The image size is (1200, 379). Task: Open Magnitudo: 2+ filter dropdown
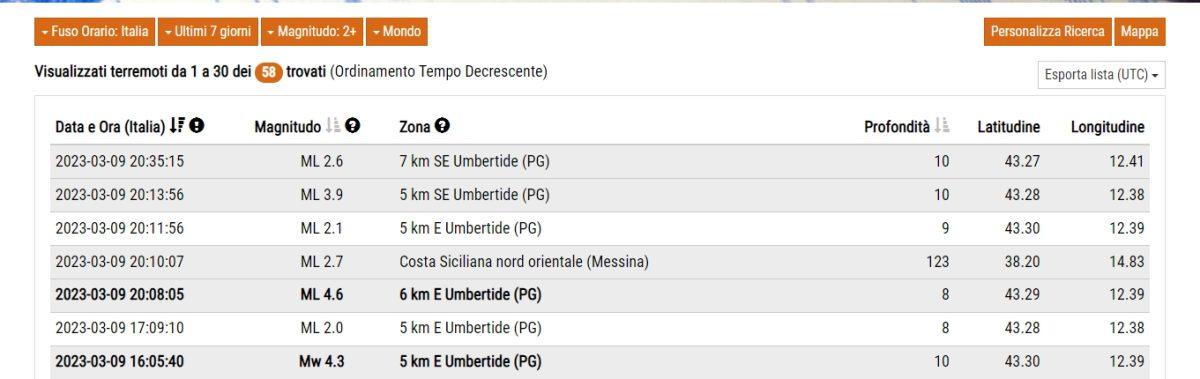311,32
